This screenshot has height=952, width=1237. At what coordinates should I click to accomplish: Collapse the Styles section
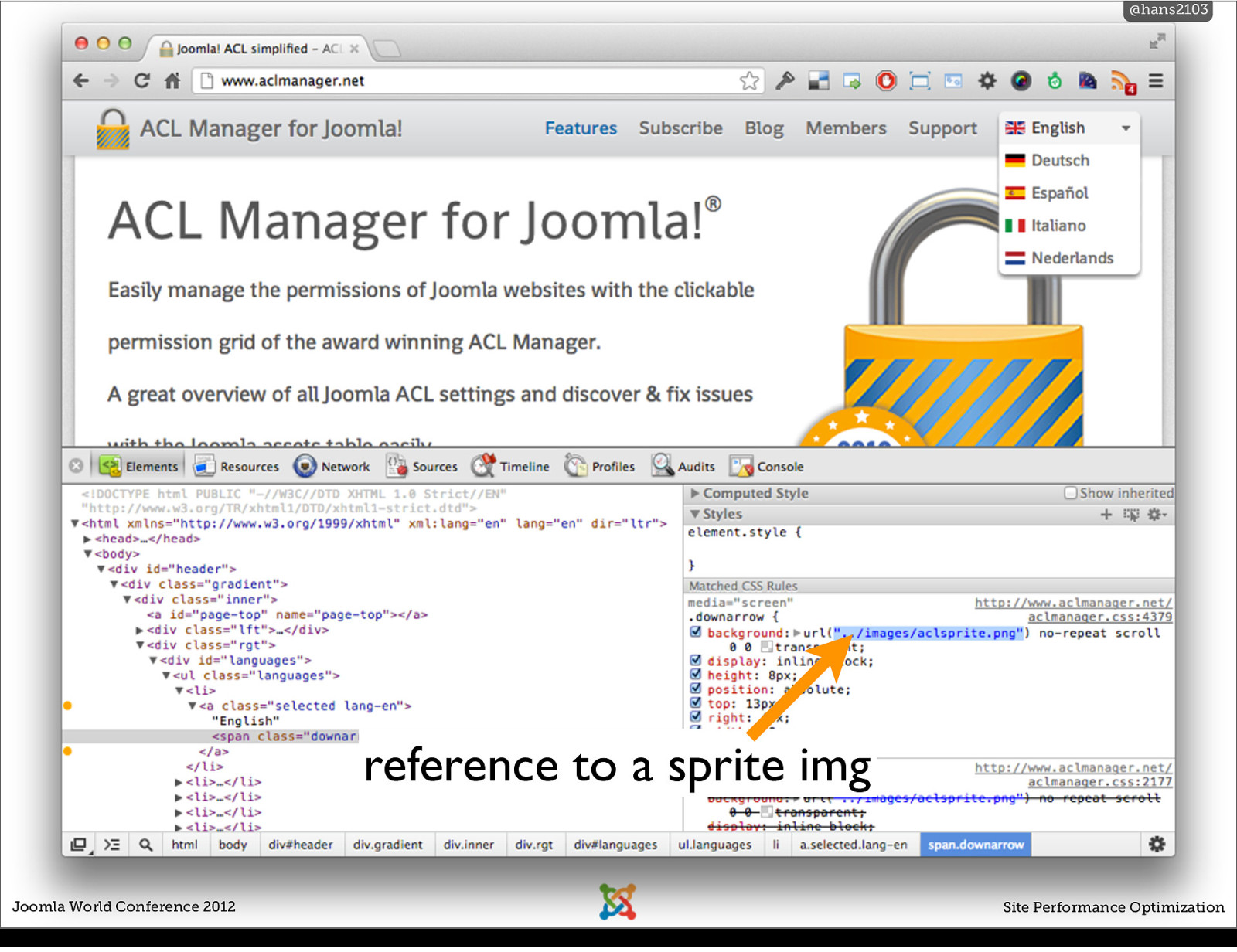tap(695, 514)
